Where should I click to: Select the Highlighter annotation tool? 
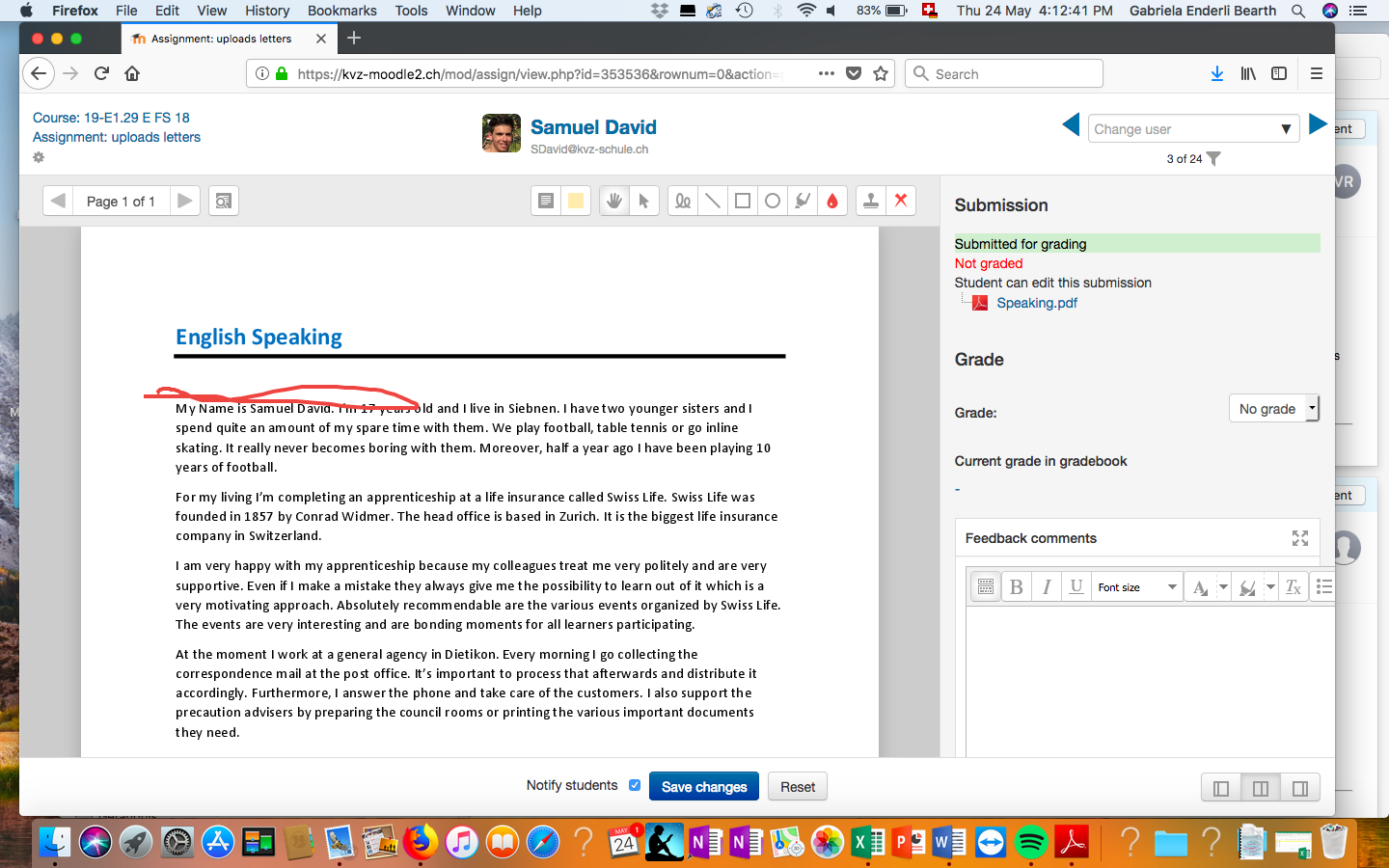[803, 201]
